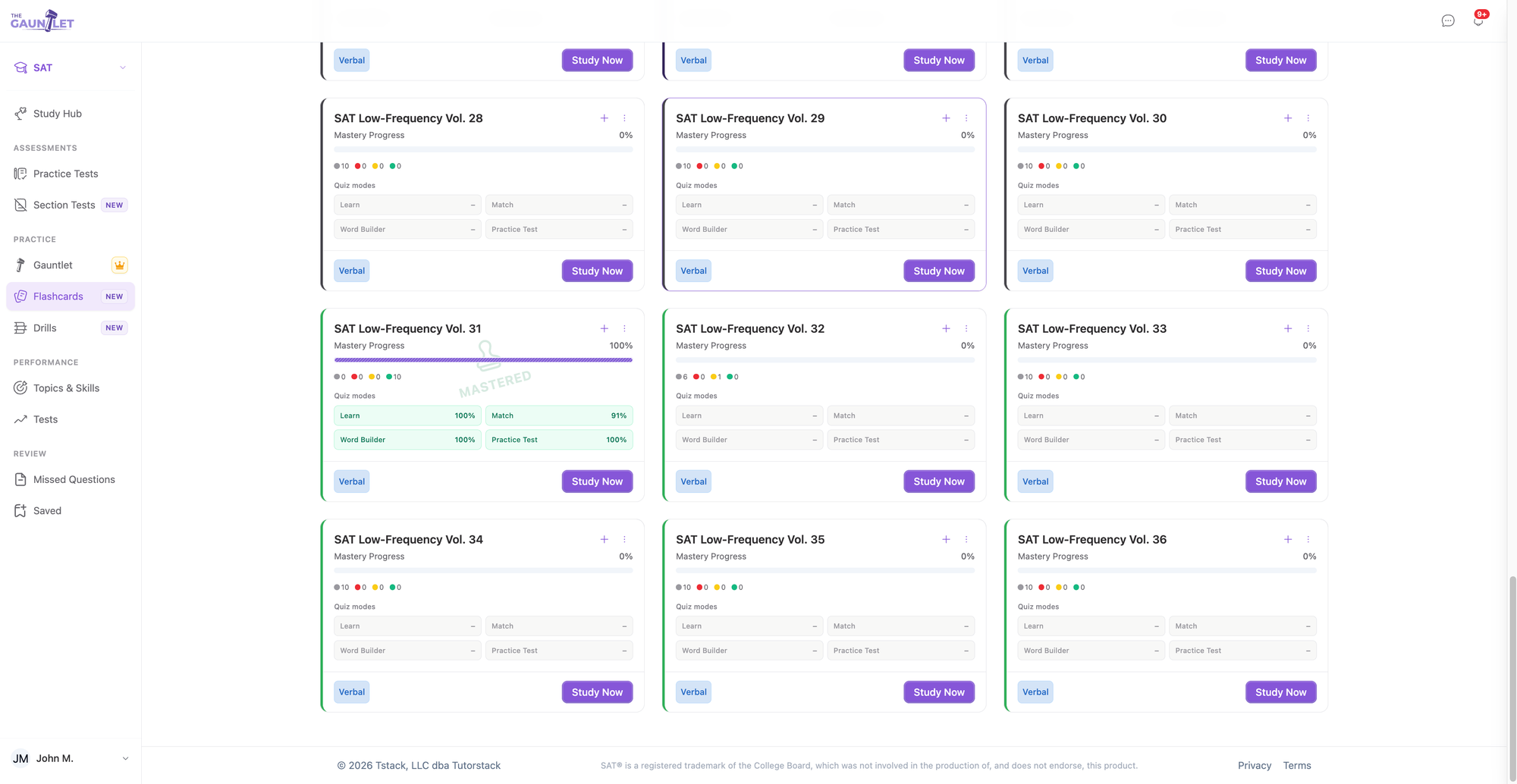Image resolution: width=1517 pixels, height=784 pixels.
Task: Open three-dot menu on Low-Frequency Vol. 36
Action: pos(1308,540)
